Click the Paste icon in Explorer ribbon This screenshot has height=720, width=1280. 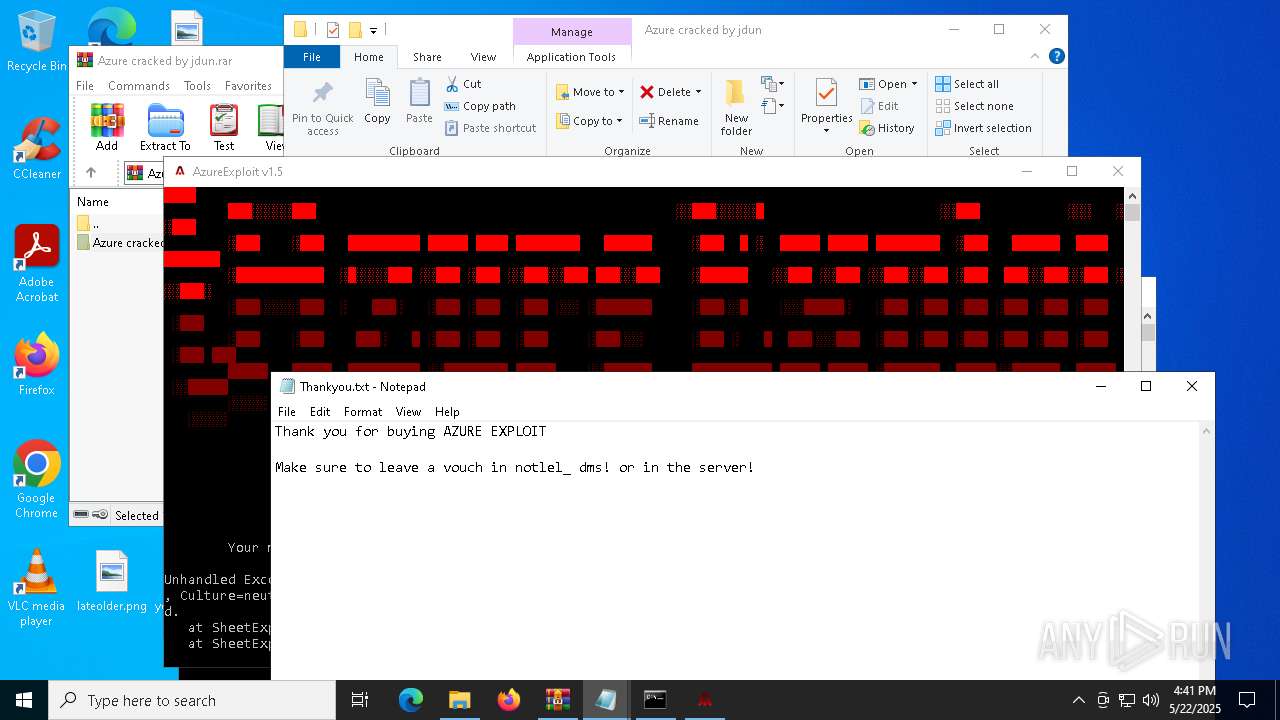click(x=419, y=93)
